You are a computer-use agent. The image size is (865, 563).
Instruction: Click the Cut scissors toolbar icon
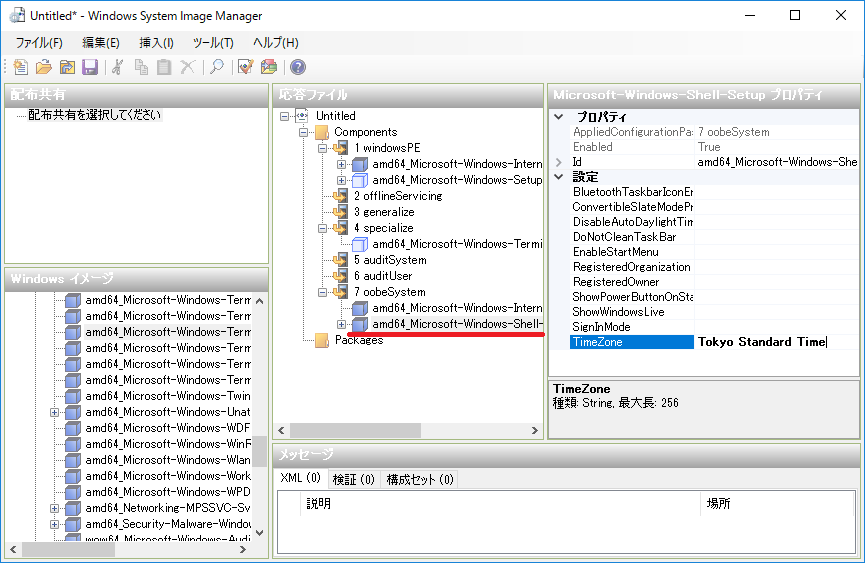(x=118, y=67)
